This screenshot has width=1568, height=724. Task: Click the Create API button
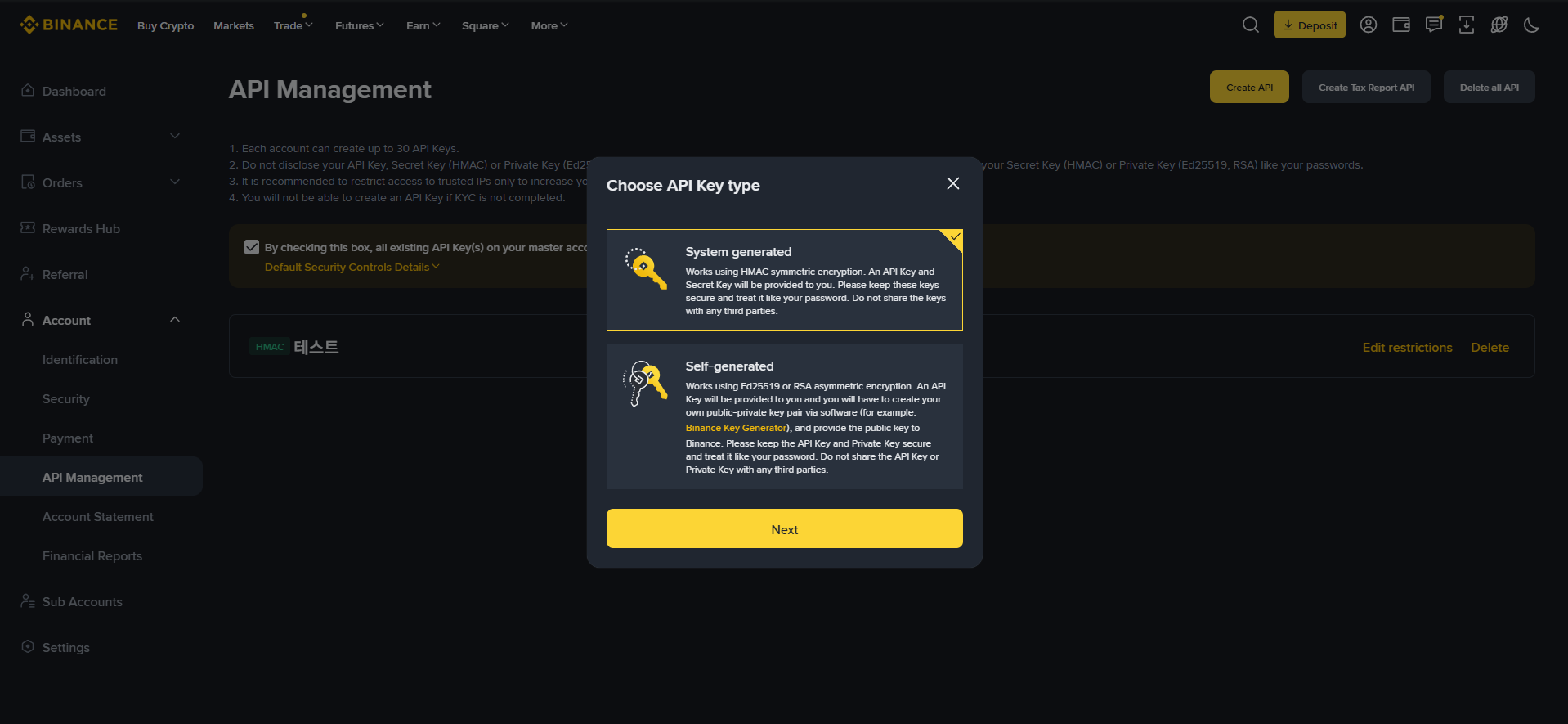click(1249, 87)
